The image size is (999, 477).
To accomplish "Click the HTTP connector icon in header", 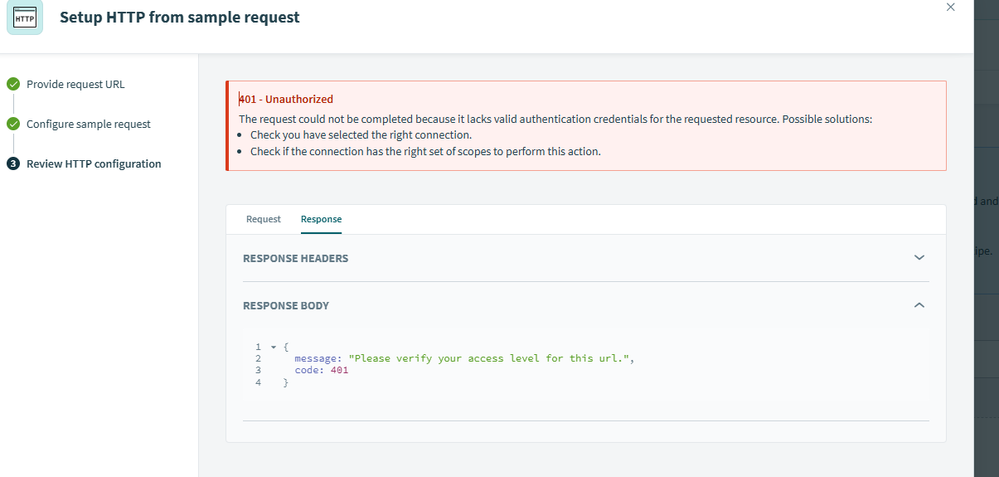I will (24, 18).
